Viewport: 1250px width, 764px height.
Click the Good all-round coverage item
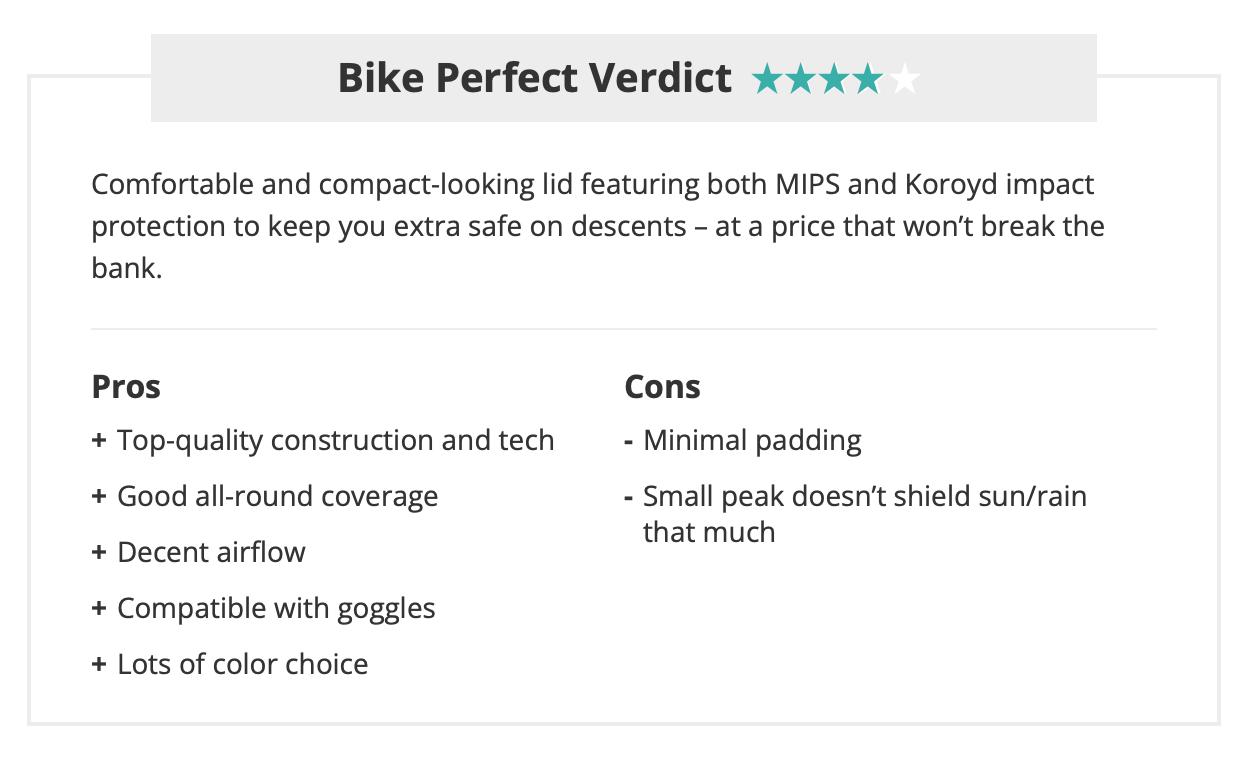[277, 497]
